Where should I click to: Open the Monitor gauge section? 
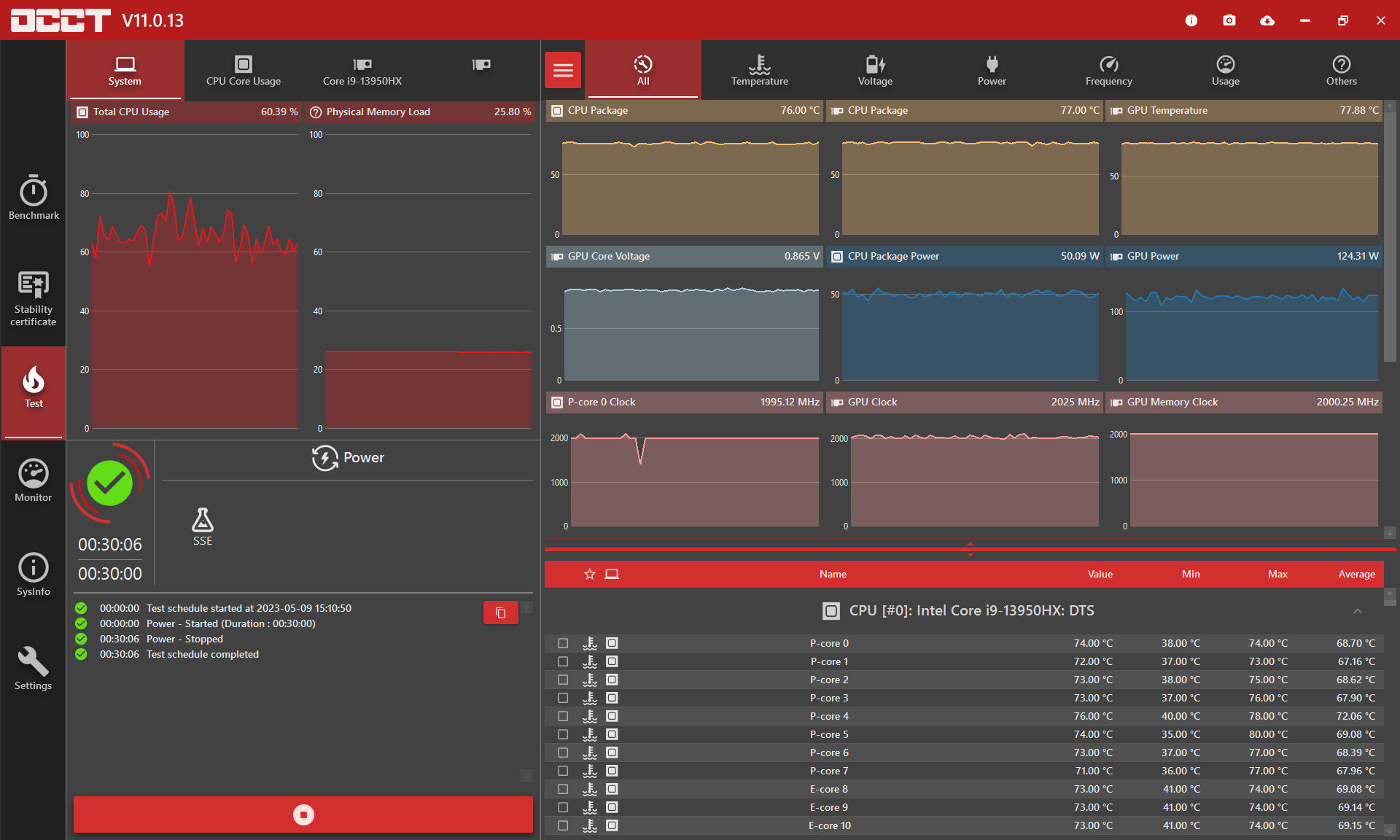(x=34, y=480)
